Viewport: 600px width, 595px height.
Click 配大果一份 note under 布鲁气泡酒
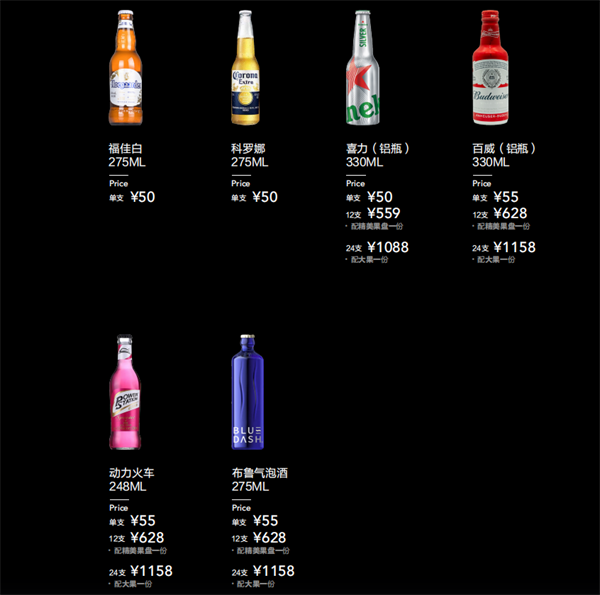pyautogui.click(x=255, y=584)
